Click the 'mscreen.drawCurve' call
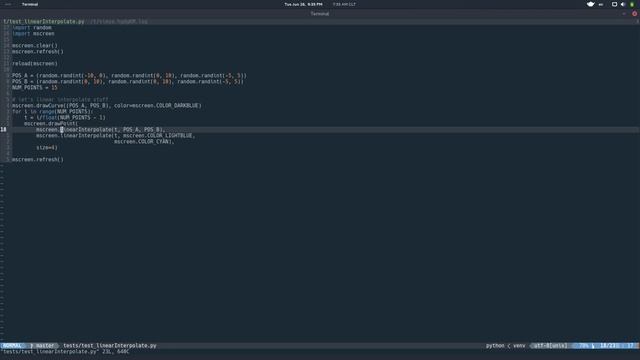Viewport: 640px width, 360px height. point(38,105)
